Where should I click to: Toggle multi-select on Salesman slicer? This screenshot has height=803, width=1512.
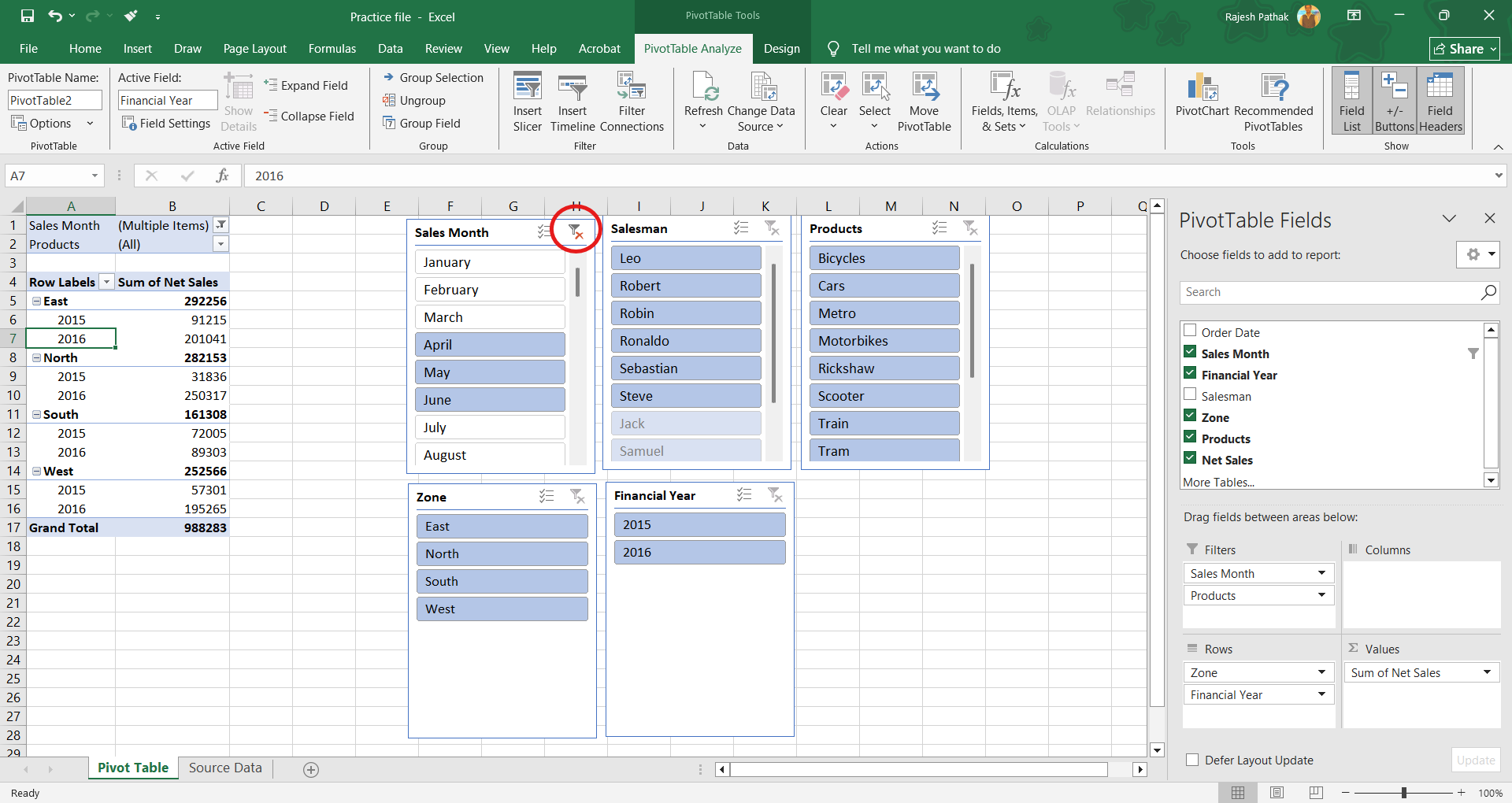[x=741, y=228]
